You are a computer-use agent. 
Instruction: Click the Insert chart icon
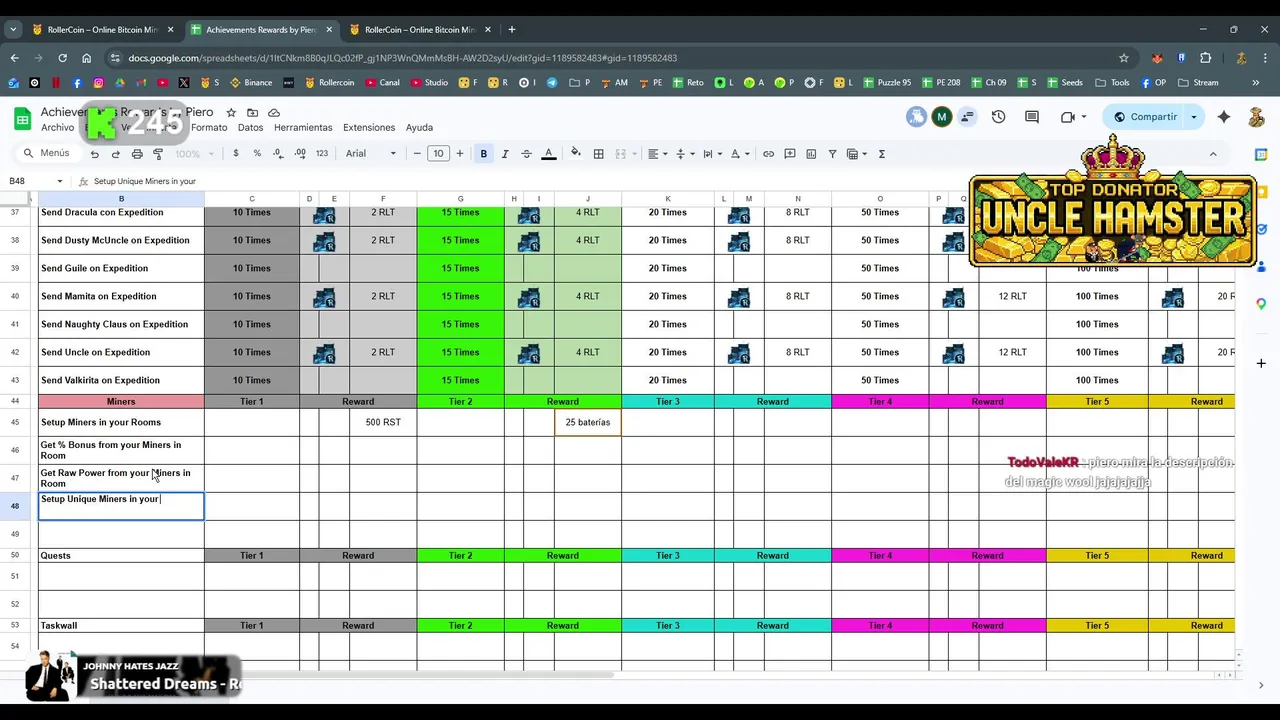click(x=811, y=154)
